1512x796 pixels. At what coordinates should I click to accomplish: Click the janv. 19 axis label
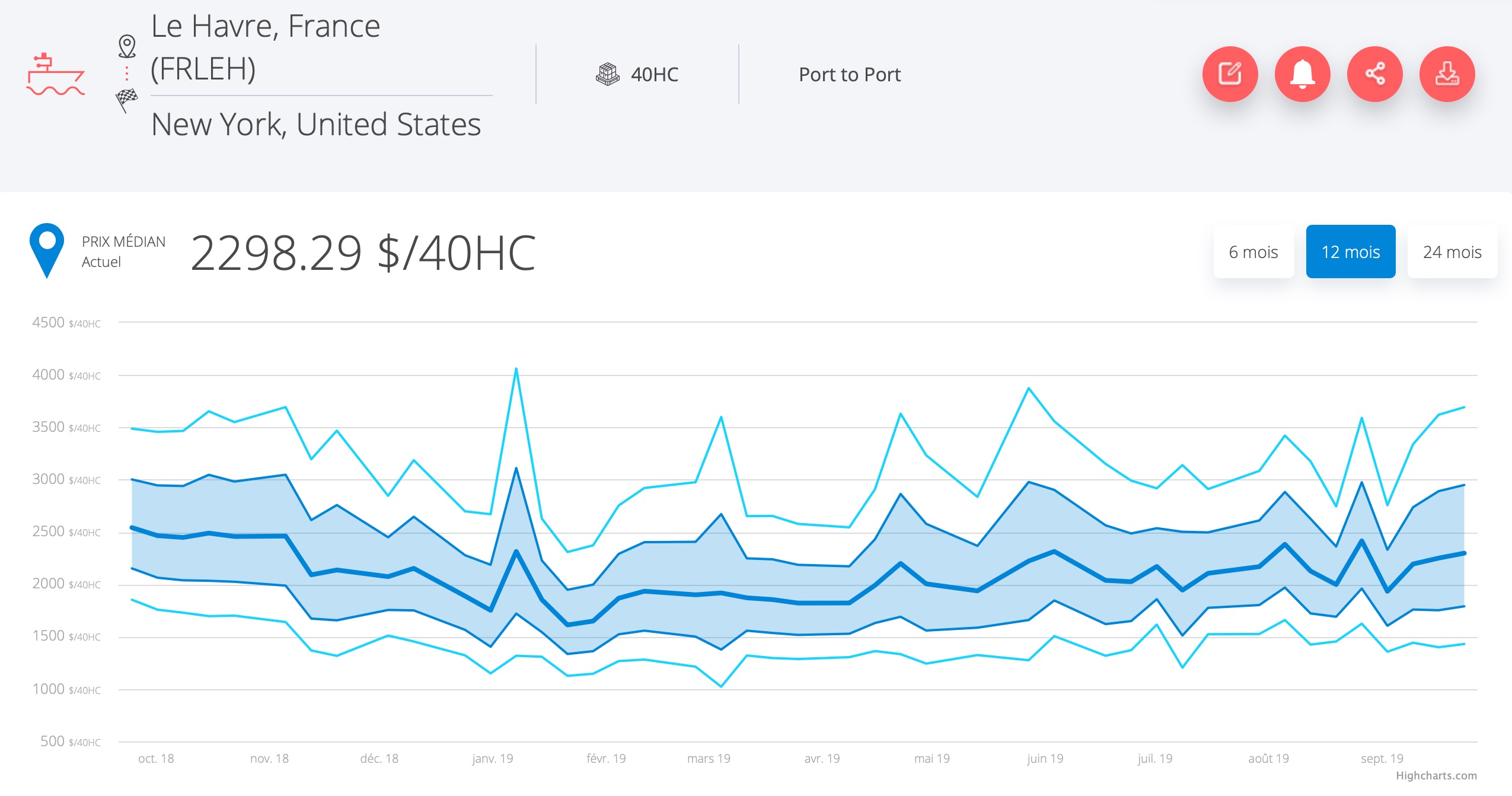(x=493, y=758)
